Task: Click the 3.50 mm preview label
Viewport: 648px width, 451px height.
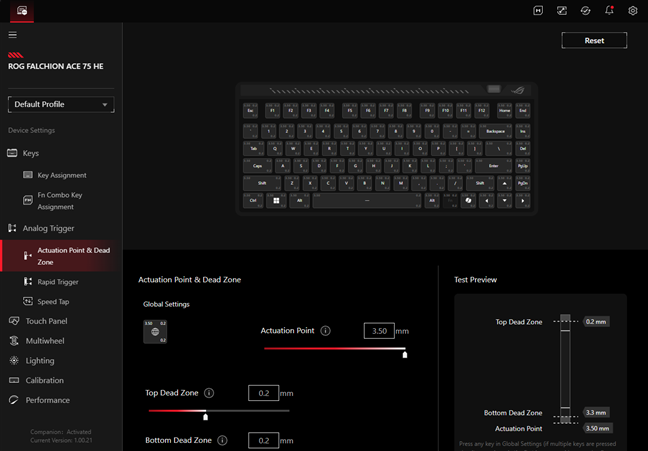Action: 597,428
